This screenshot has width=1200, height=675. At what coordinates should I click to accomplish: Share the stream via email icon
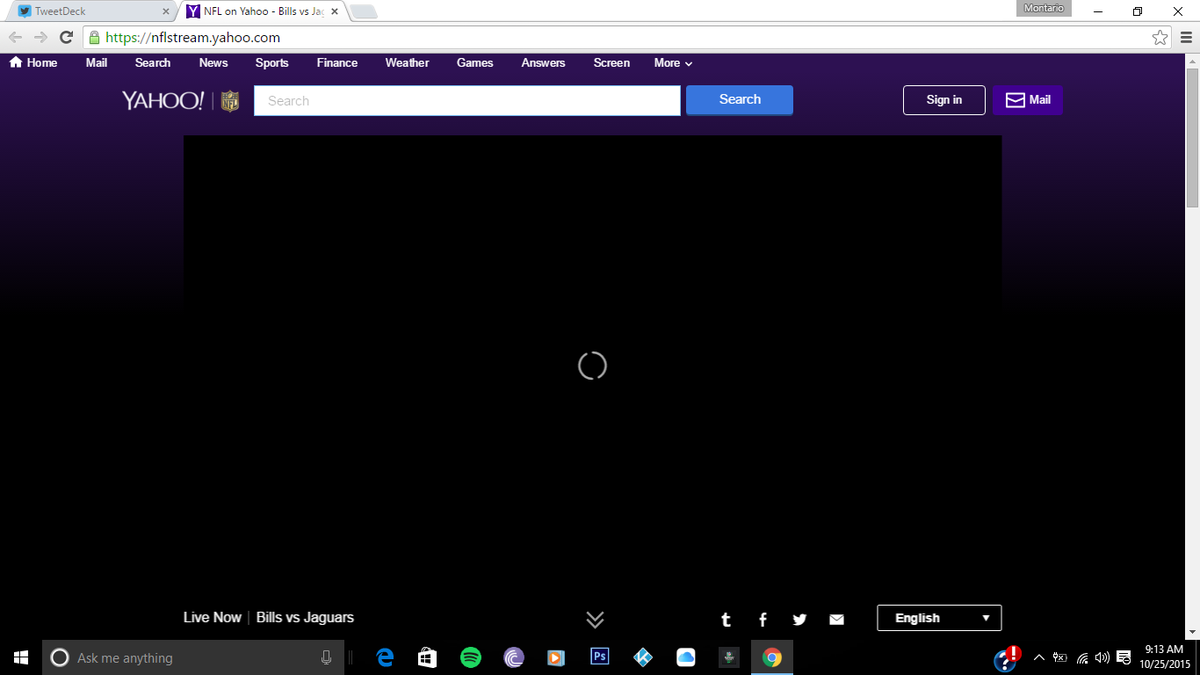pyautogui.click(x=837, y=619)
